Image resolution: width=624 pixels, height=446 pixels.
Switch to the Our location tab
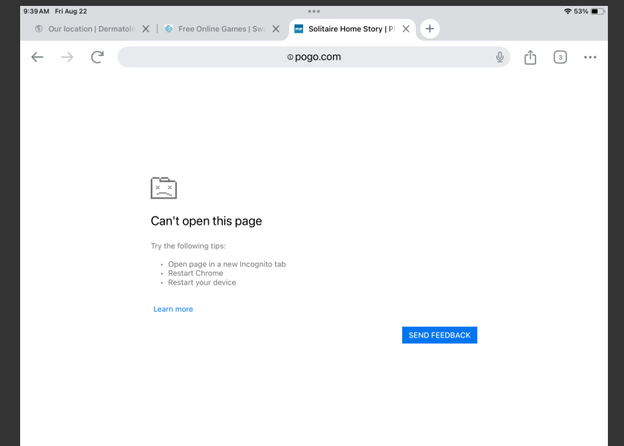pos(85,29)
